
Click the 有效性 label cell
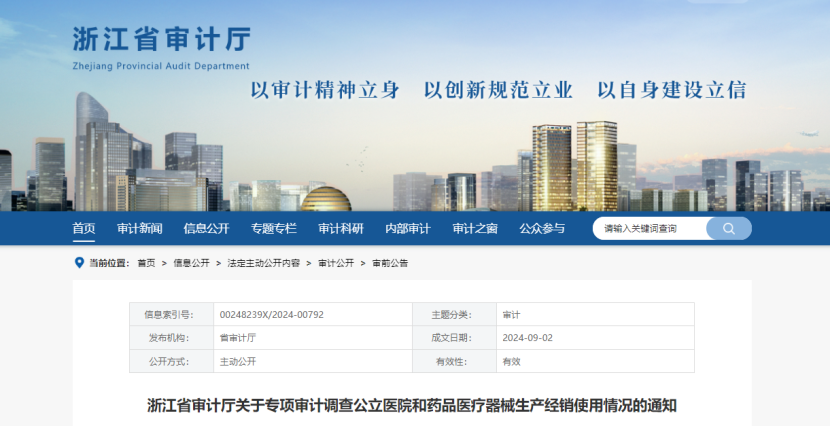click(x=455, y=362)
